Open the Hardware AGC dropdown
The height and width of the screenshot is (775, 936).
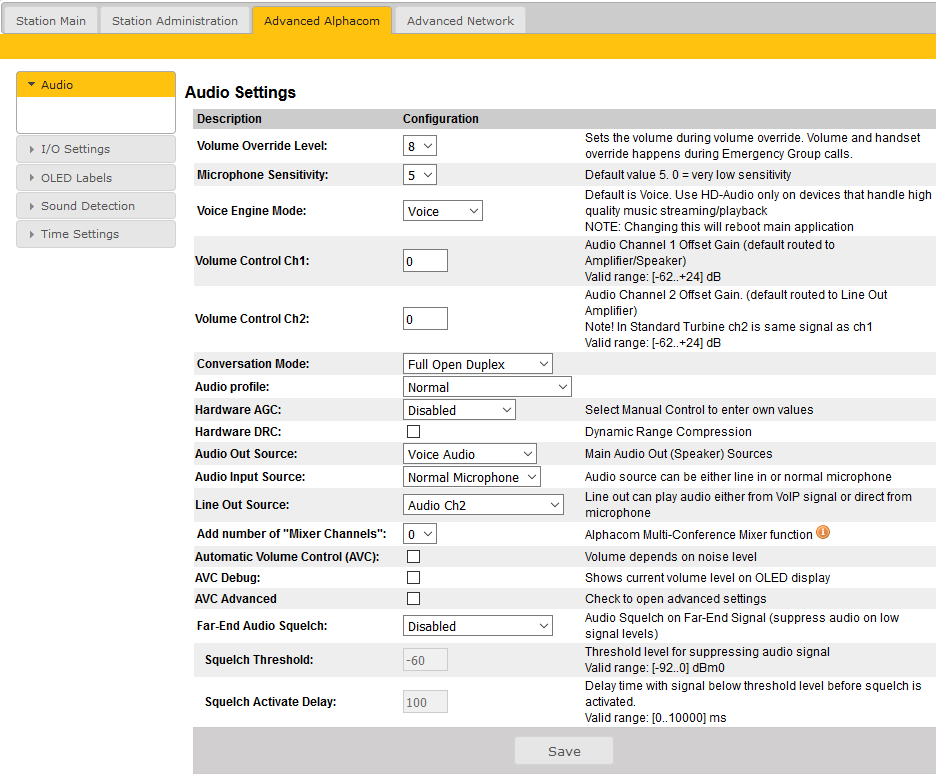pyautogui.click(x=460, y=410)
